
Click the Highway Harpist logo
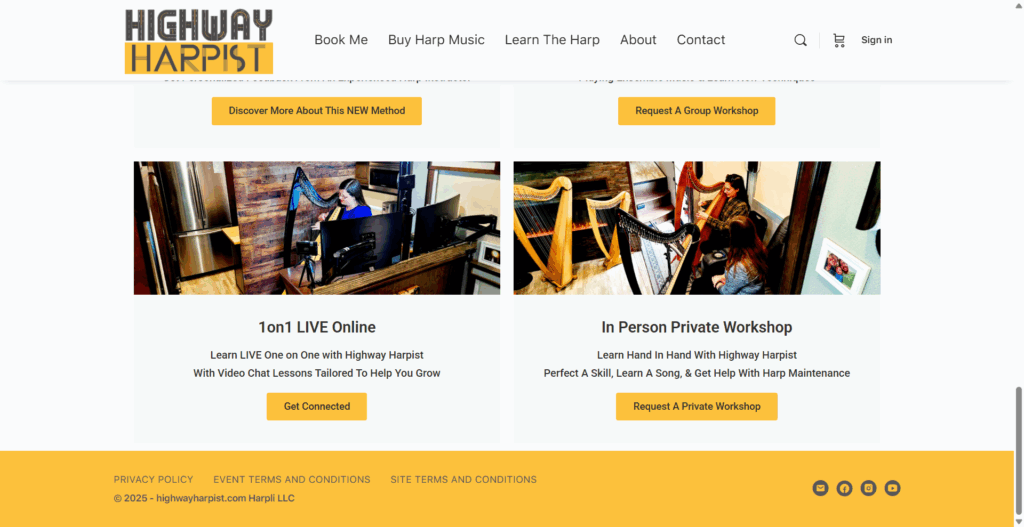[x=199, y=40]
